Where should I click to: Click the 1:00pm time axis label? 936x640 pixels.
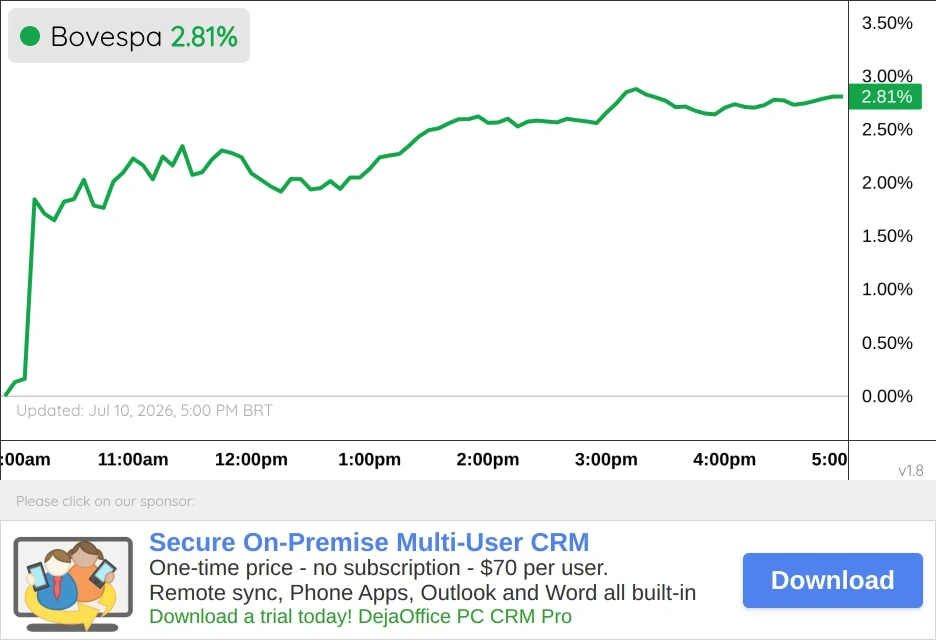tap(370, 459)
